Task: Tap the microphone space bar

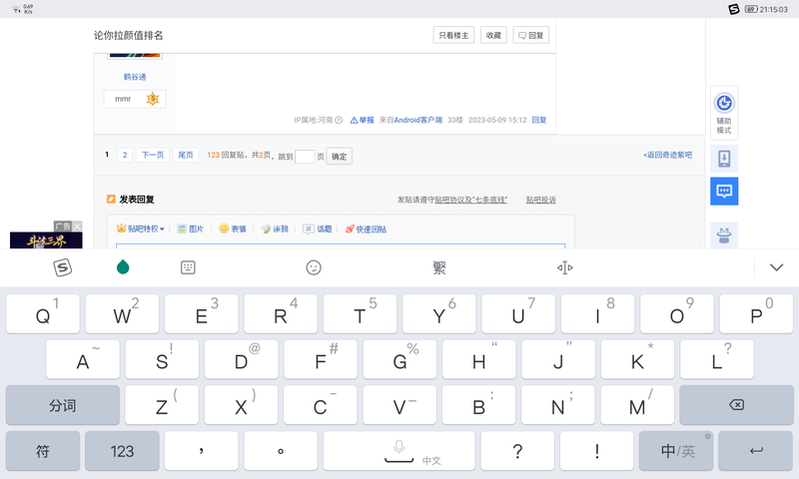Action: pyautogui.click(x=399, y=451)
